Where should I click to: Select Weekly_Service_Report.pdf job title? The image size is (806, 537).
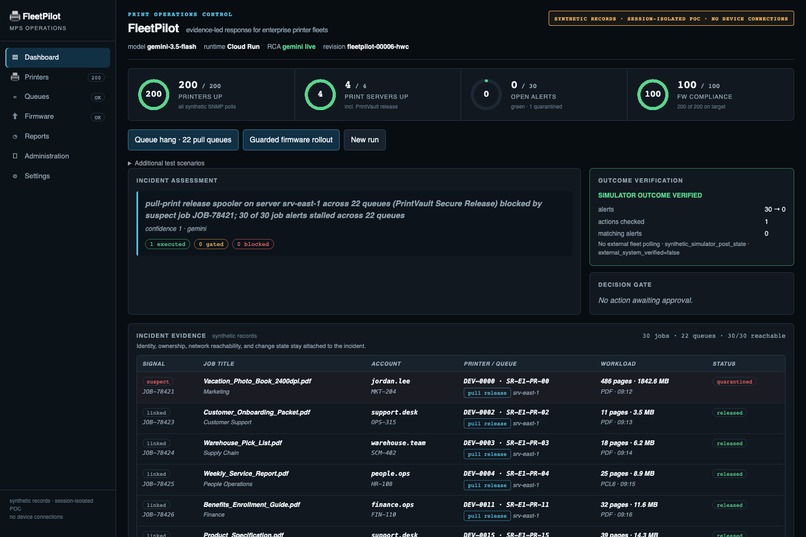pos(246,474)
